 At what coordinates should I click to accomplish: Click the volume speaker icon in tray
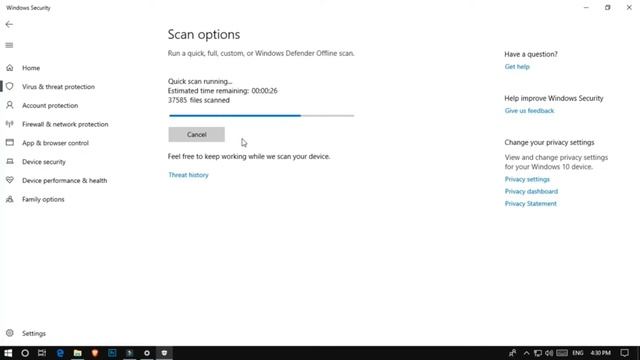click(549, 353)
